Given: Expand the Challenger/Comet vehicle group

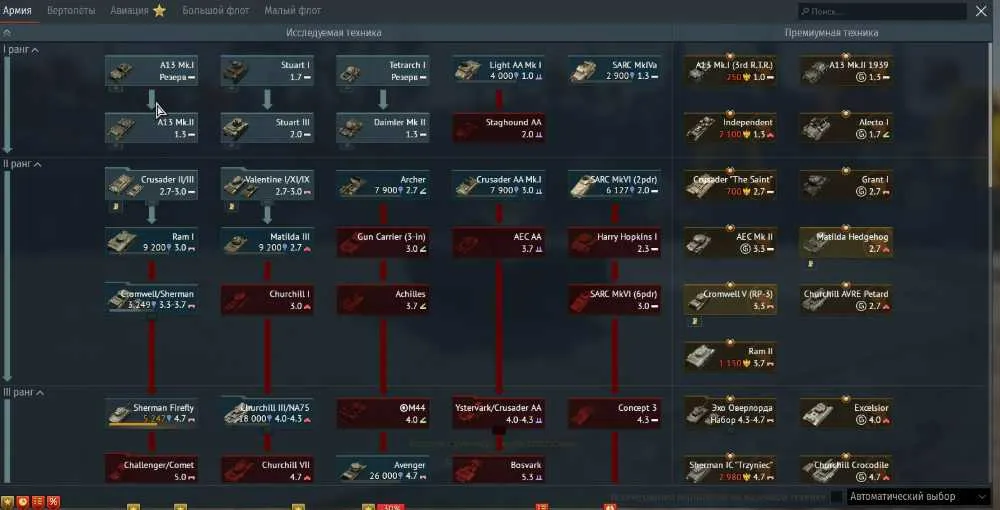Looking at the screenshot, I should 152,470.
